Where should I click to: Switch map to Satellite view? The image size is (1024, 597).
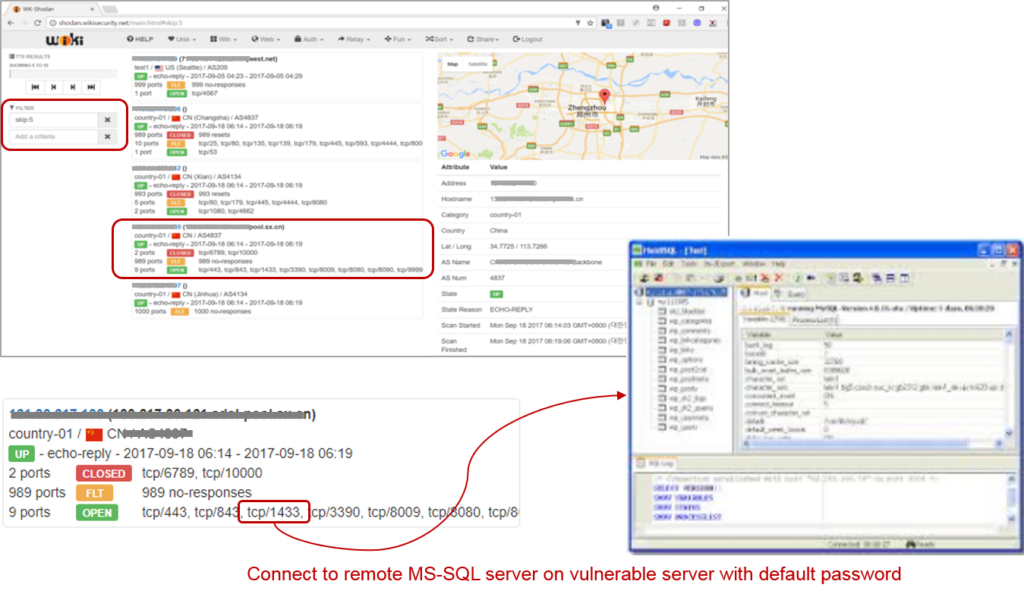coord(478,63)
